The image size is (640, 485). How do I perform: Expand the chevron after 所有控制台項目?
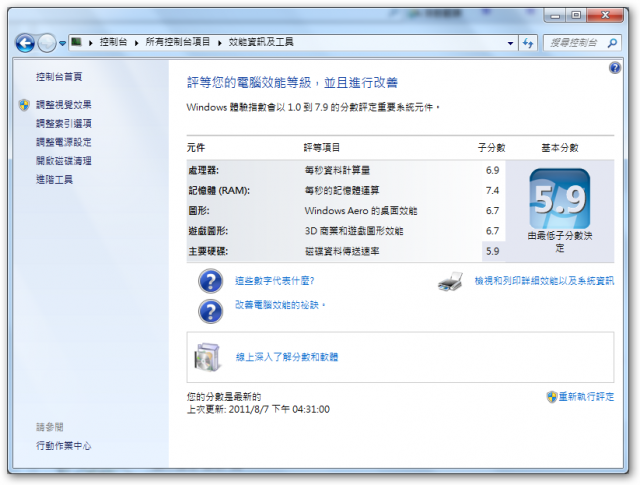[x=220, y=42]
